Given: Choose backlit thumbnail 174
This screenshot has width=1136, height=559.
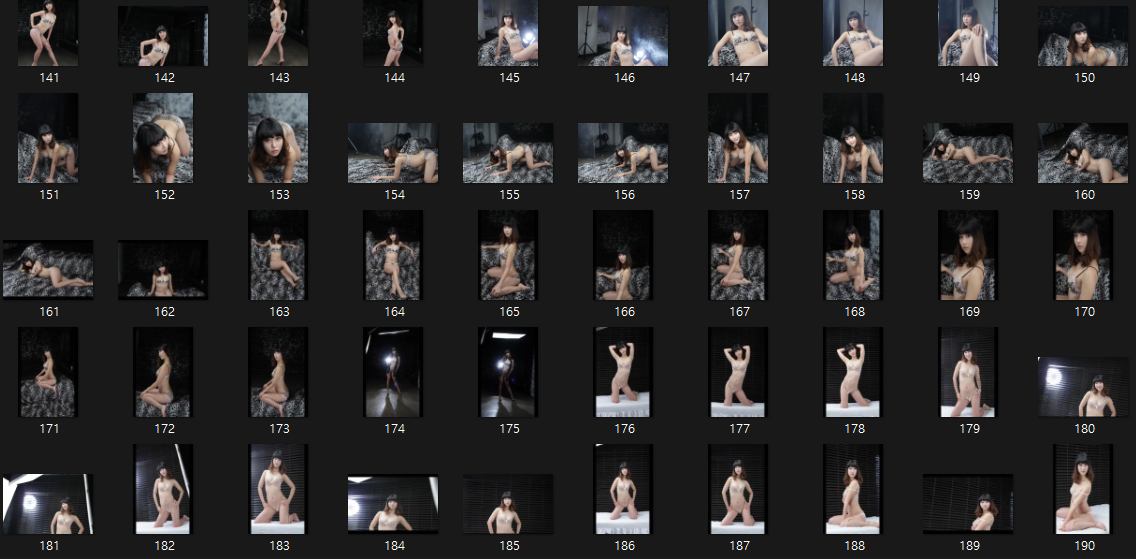Looking at the screenshot, I should (393, 372).
